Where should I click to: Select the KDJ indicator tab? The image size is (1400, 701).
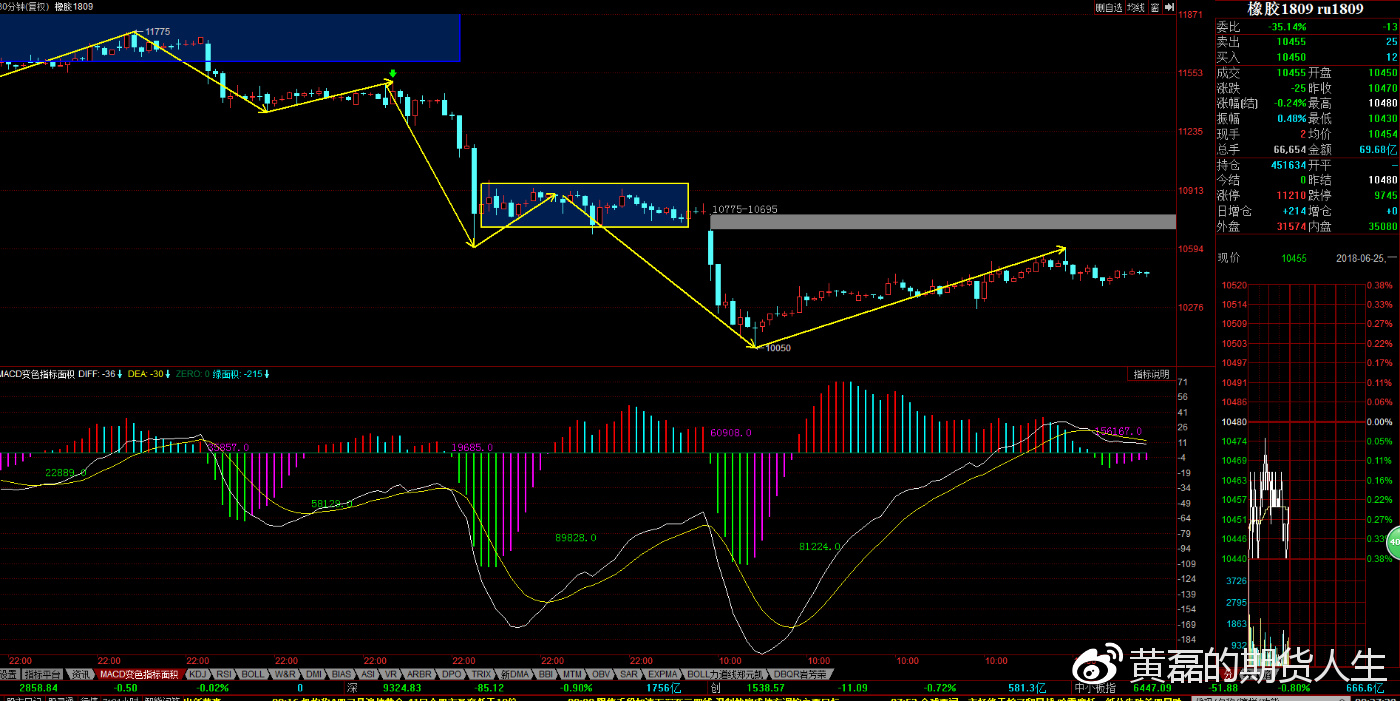[x=198, y=674]
